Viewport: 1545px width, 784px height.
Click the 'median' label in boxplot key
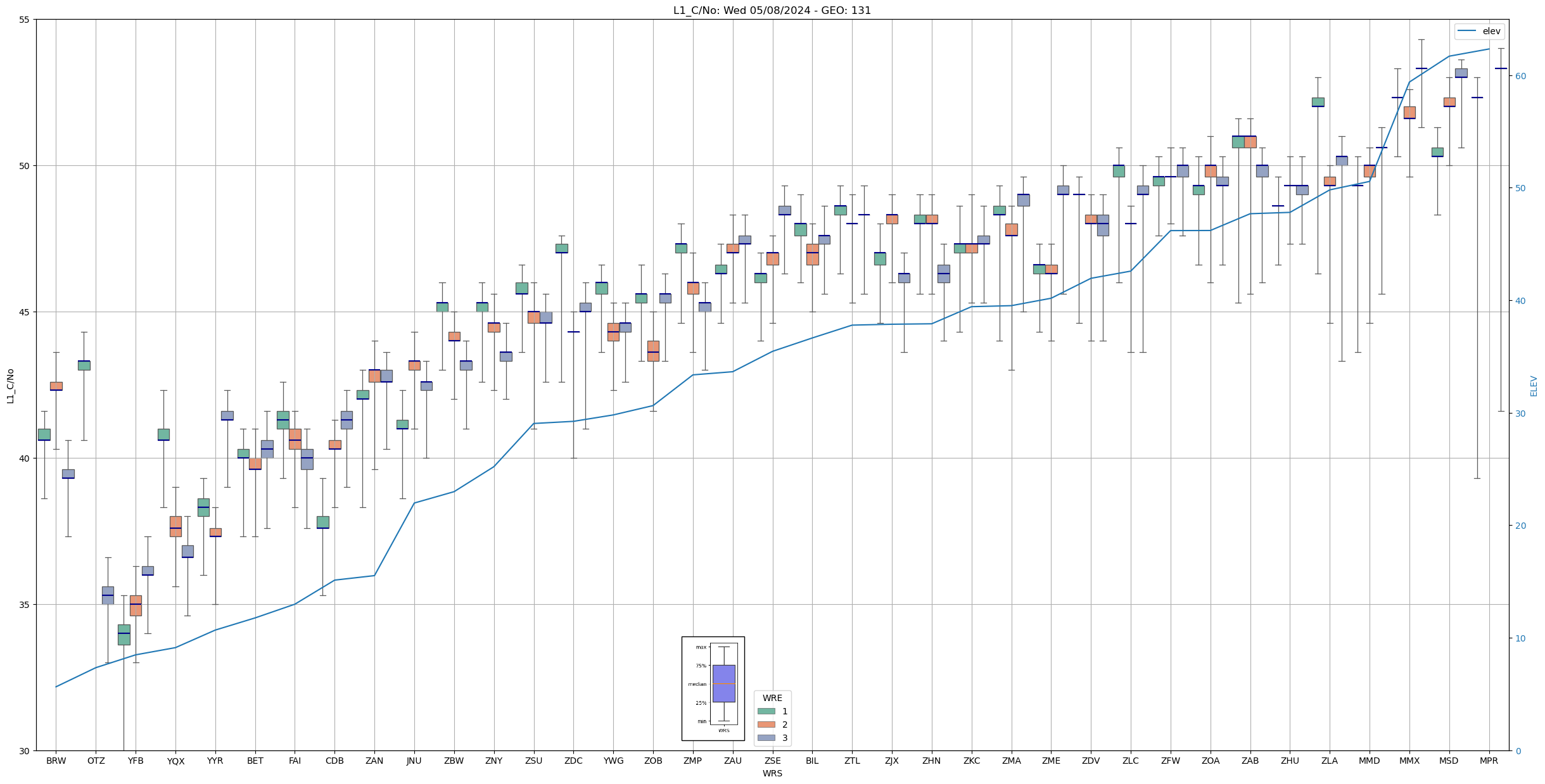(697, 684)
